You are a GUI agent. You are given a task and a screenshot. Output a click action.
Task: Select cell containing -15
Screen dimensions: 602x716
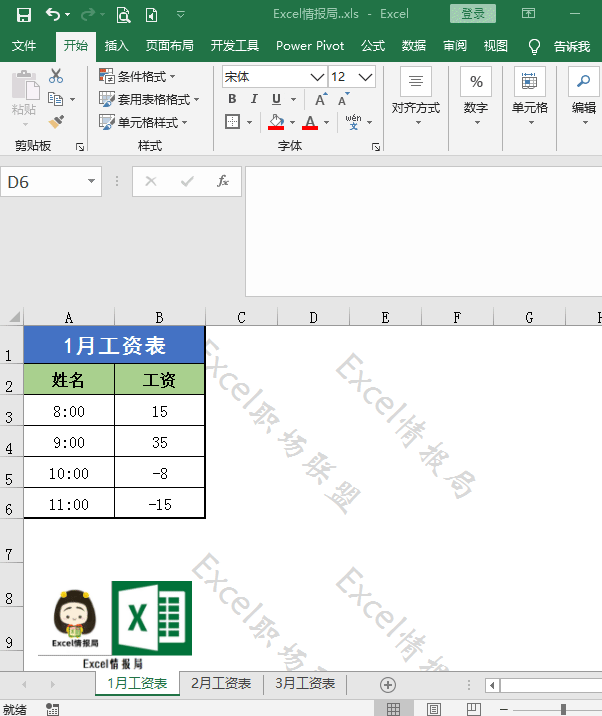(159, 503)
